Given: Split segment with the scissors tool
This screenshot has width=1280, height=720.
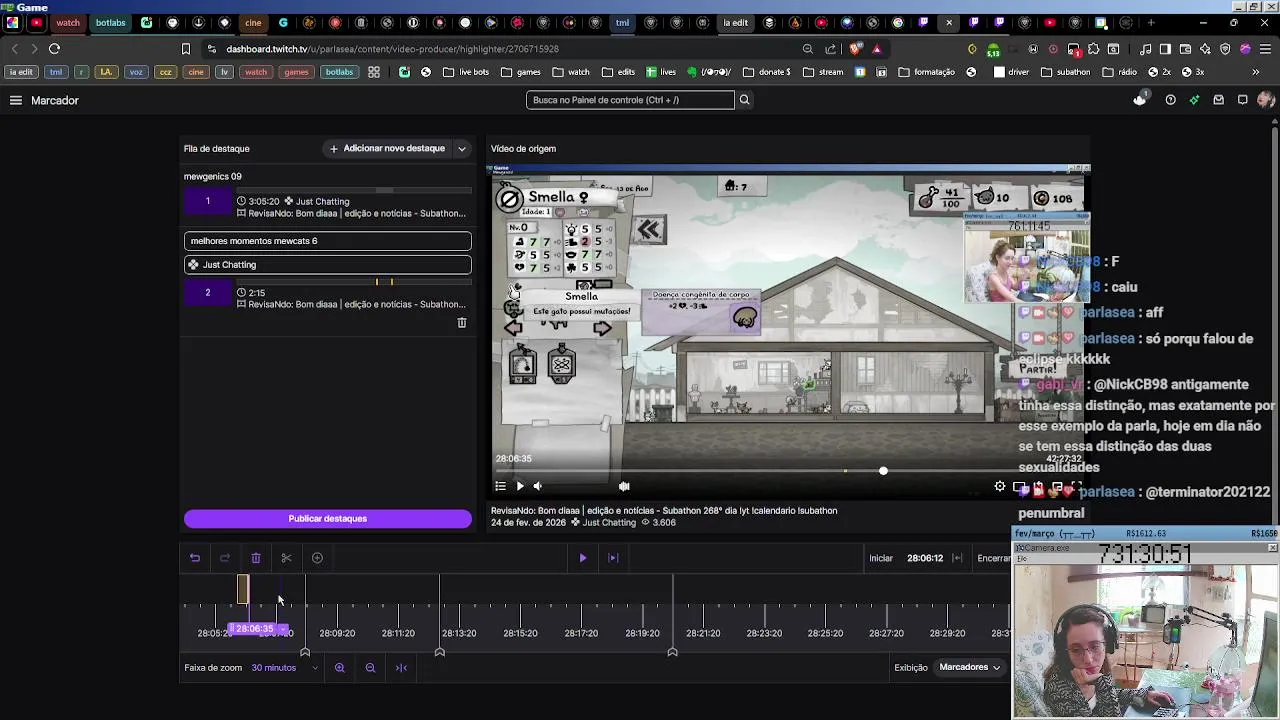Looking at the screenshot, I should [286, 558].
